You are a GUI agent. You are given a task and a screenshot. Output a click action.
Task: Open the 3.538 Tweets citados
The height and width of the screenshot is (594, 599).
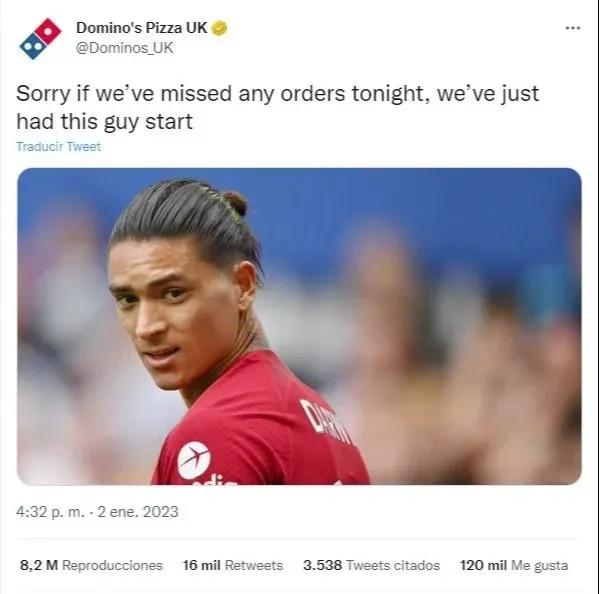click(x=371, y=565)
